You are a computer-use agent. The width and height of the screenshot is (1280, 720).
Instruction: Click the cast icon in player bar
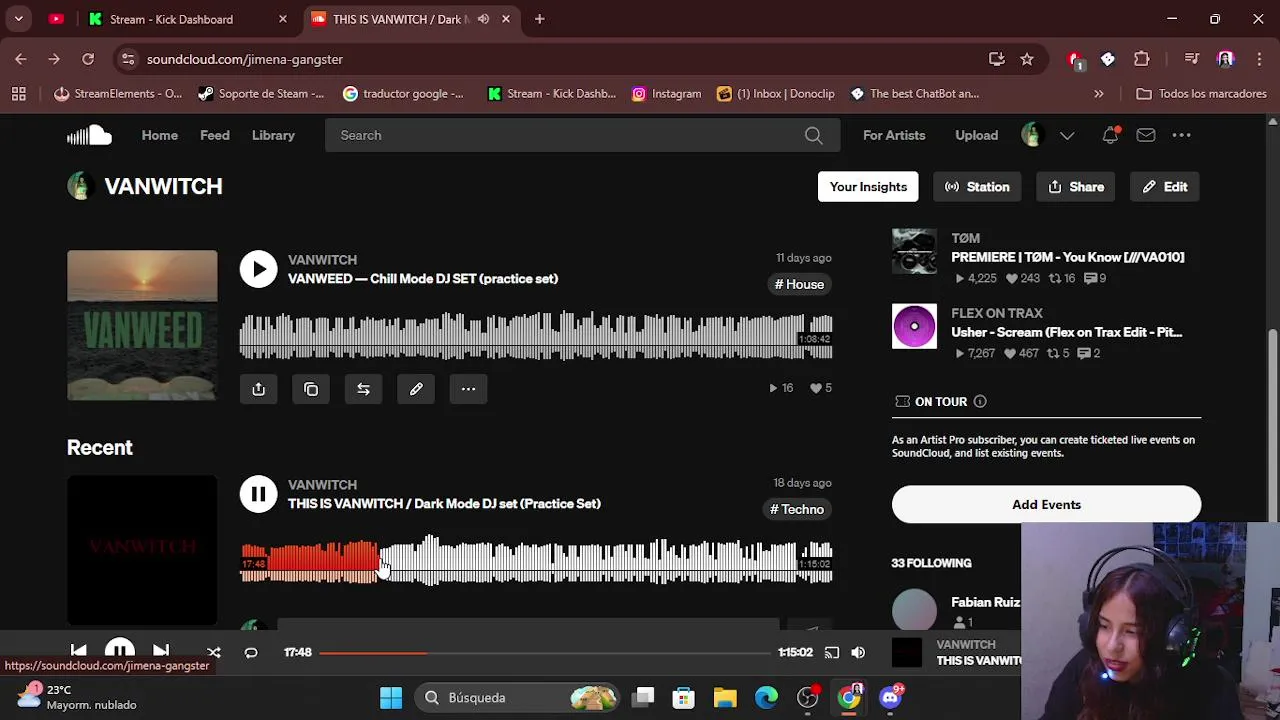(832, 652)
